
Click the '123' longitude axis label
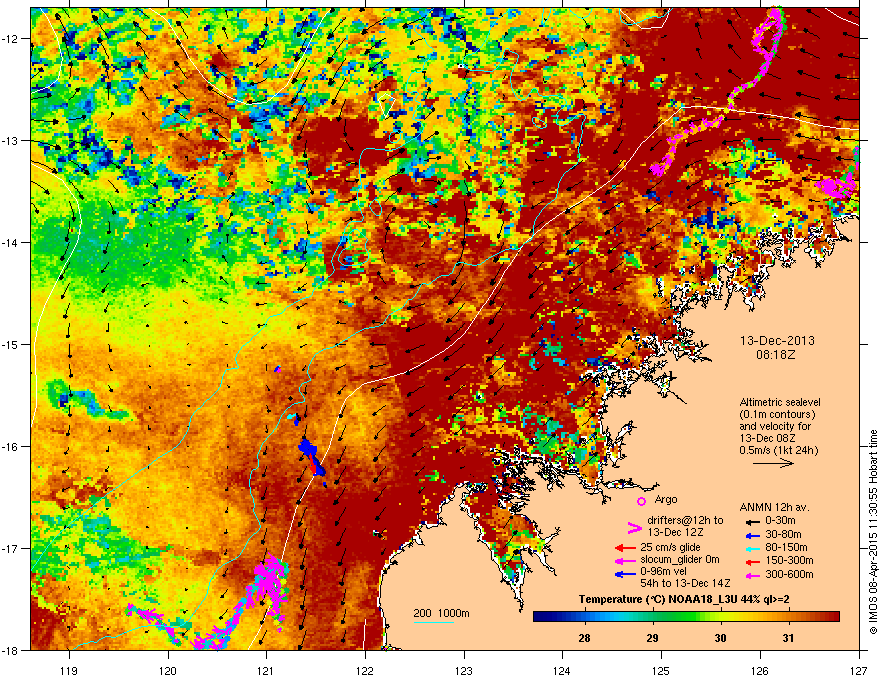click(464, 670)
